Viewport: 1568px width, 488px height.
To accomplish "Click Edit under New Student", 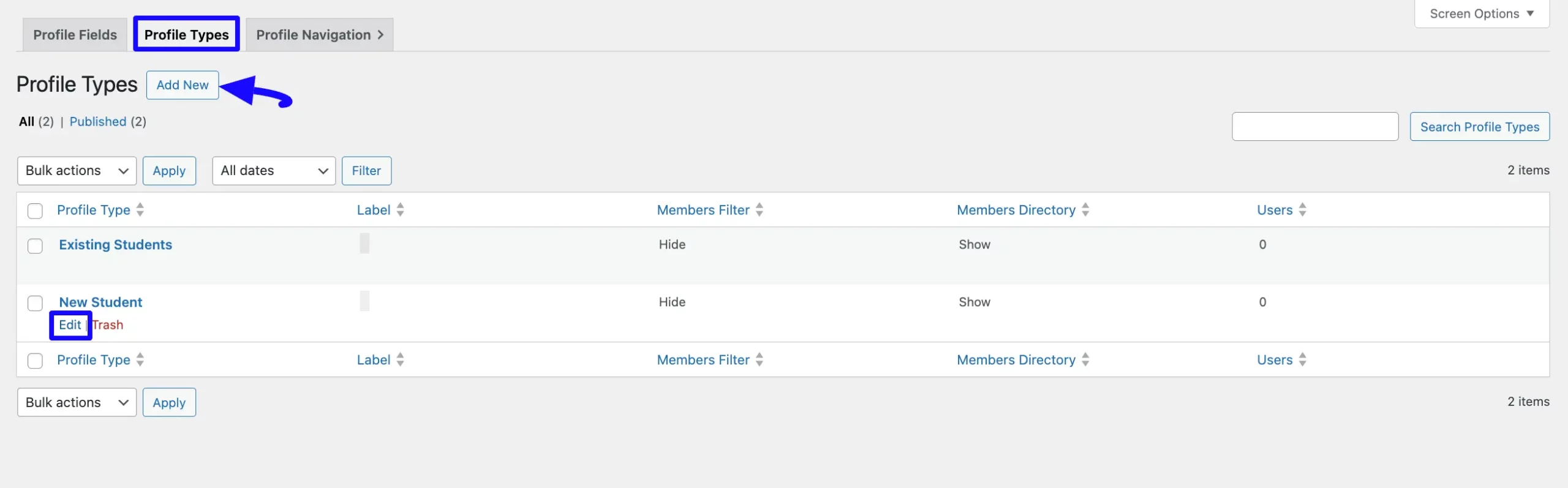I will tap(70, 325).
